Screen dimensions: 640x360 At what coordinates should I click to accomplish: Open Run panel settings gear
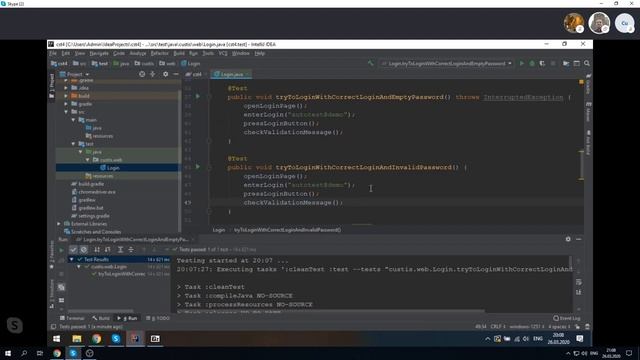(568, 239)
